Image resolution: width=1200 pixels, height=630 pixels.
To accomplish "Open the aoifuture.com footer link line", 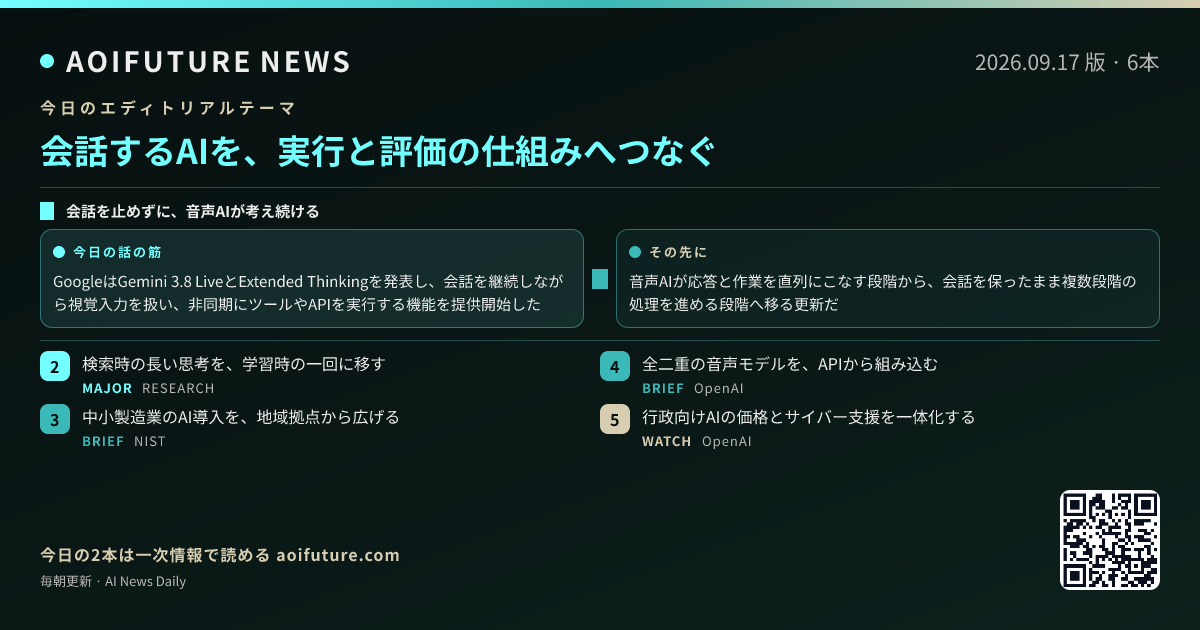I will [x=220, y=555].
